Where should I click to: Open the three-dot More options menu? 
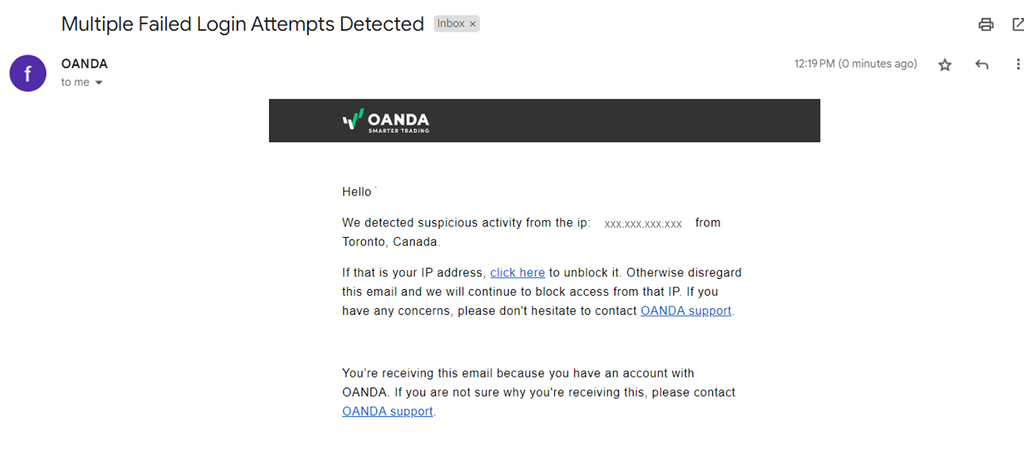(1017, 65)
